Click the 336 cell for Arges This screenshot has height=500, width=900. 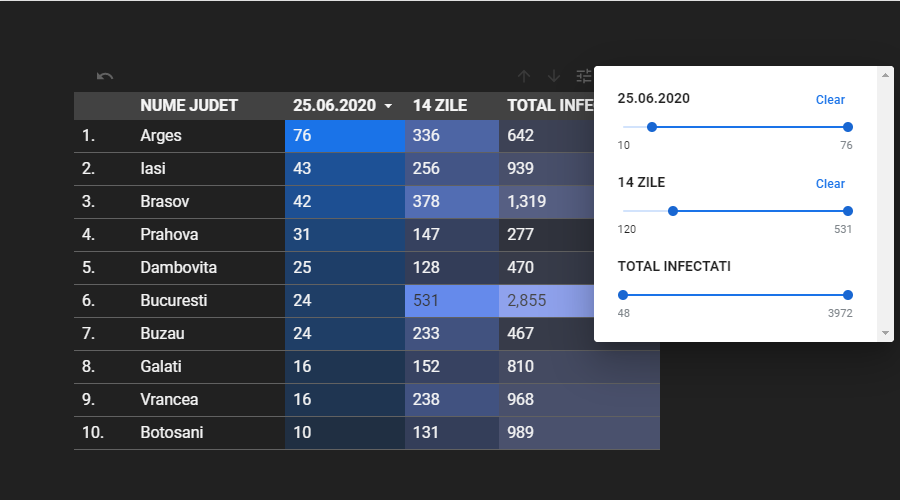(x=452, y=136)
